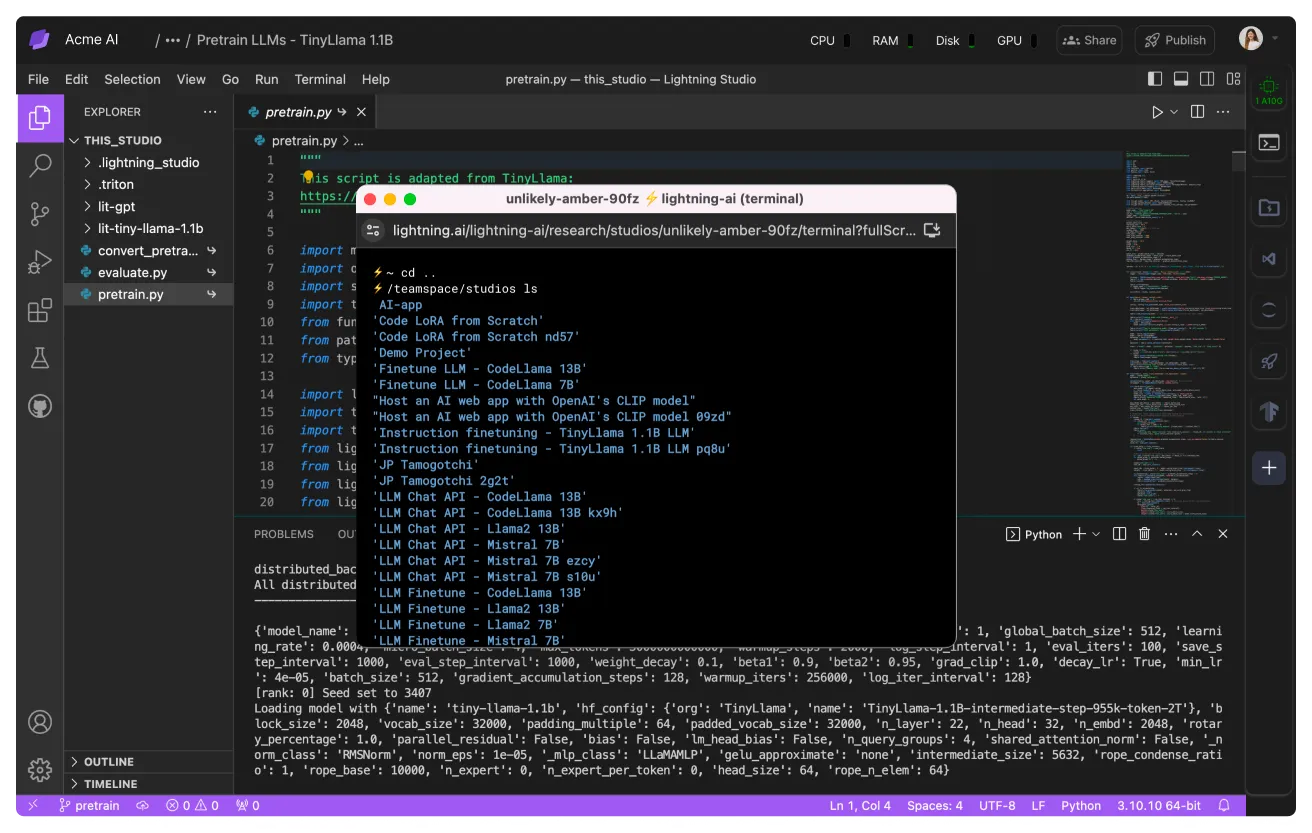
Task: Toggle the primary side bar layout
Action: click(x=1155, y=79)
